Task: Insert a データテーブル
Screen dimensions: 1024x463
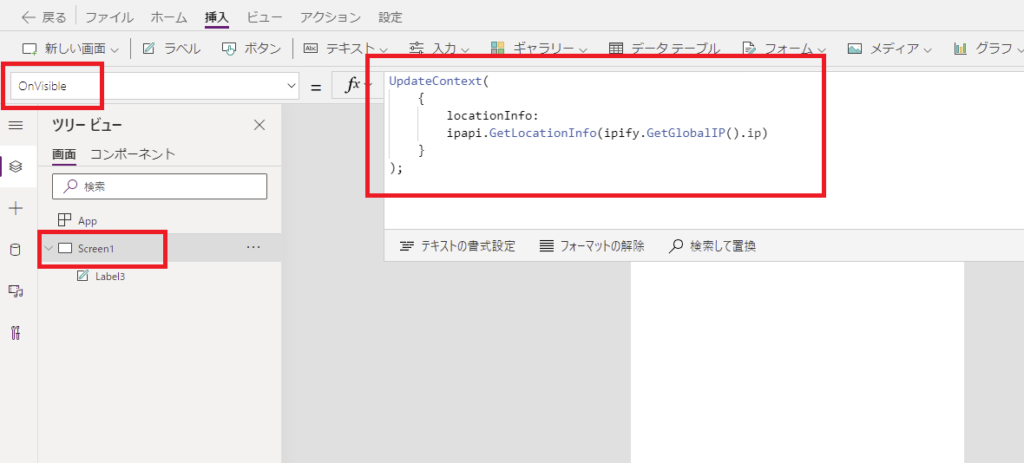Action: coord(664,48)
